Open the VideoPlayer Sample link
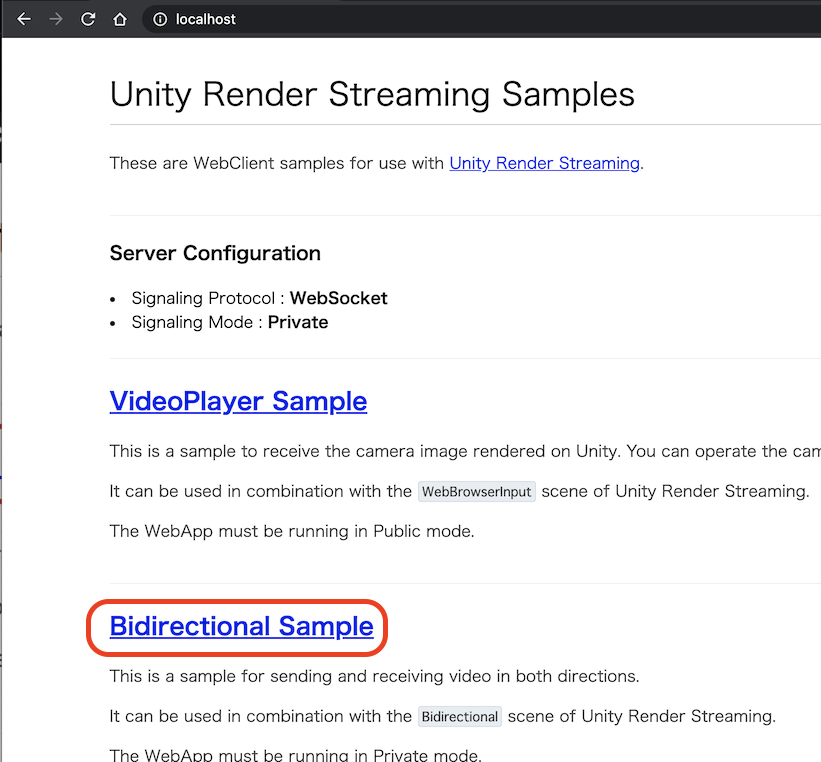821x762 pixels. 238,401
